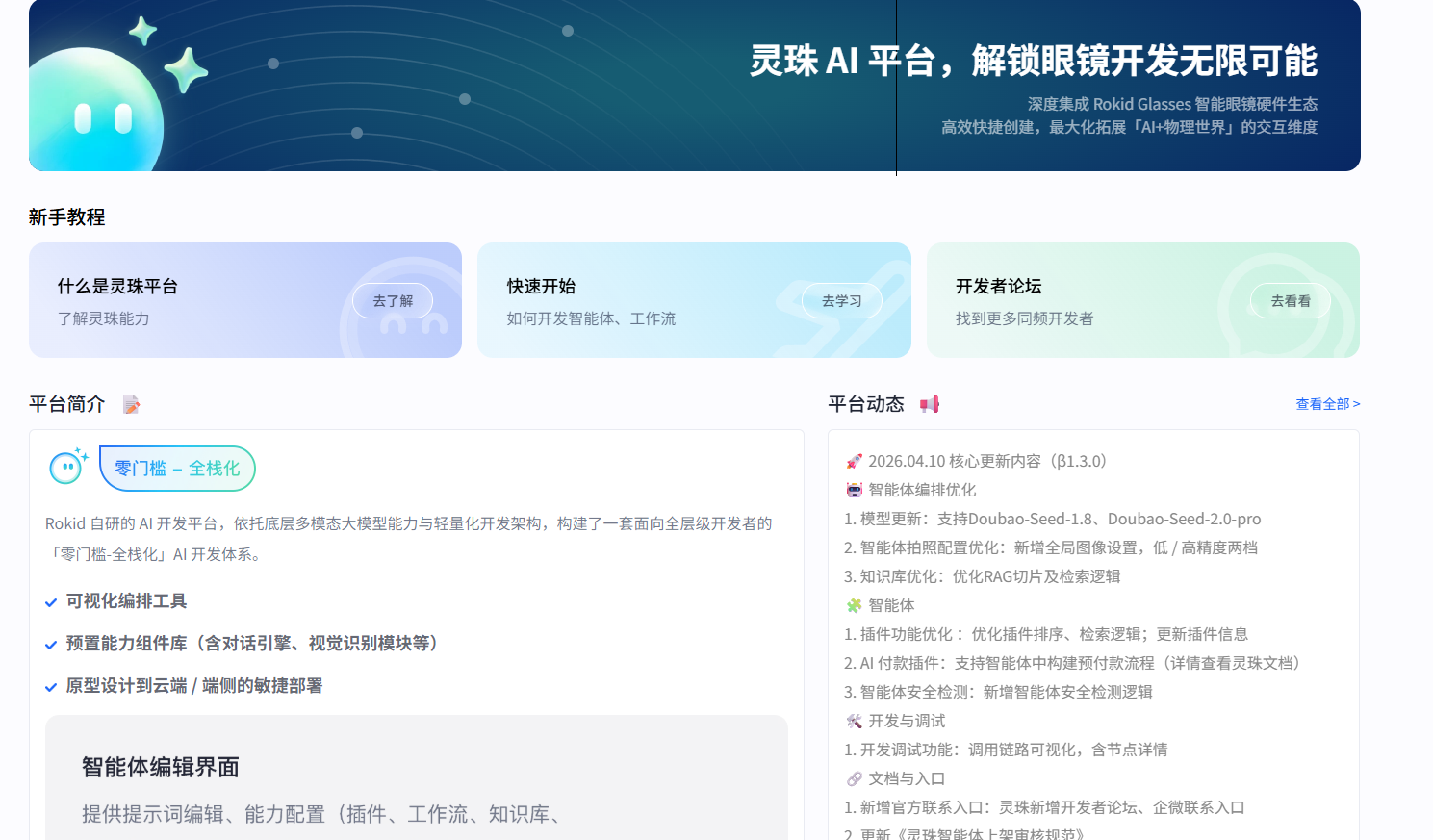Viewport: 1433px width, 840px height.
Task: Click the megaphone icon next to 平台动态
Action: coord(929,404)
